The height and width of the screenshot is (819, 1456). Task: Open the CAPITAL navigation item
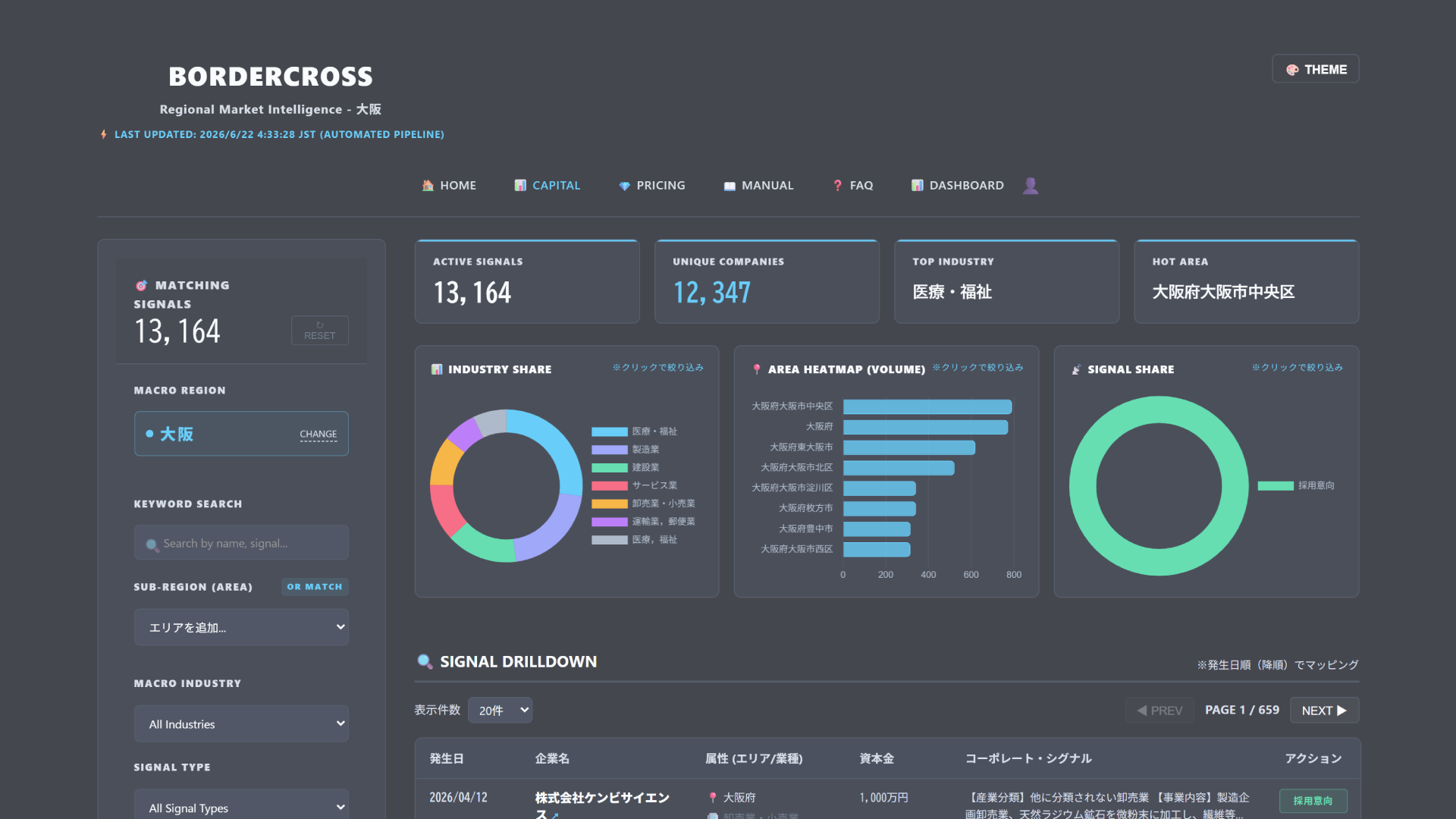[x=548, y=185]
